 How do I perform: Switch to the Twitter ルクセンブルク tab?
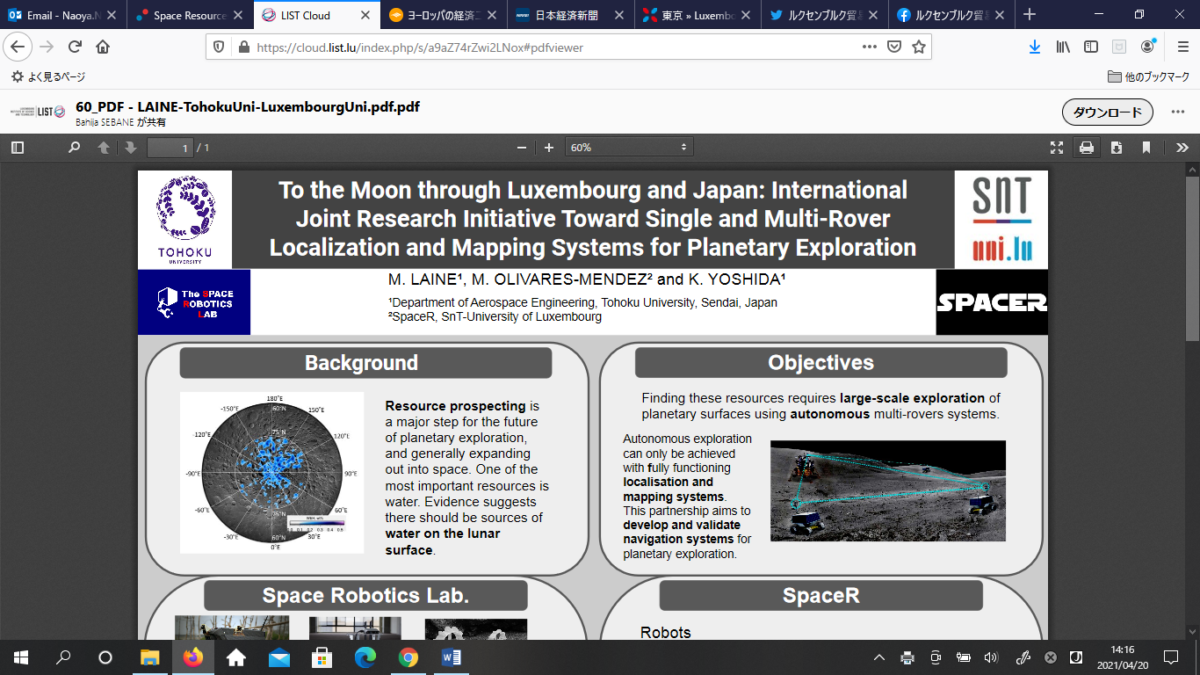[823, 15]
